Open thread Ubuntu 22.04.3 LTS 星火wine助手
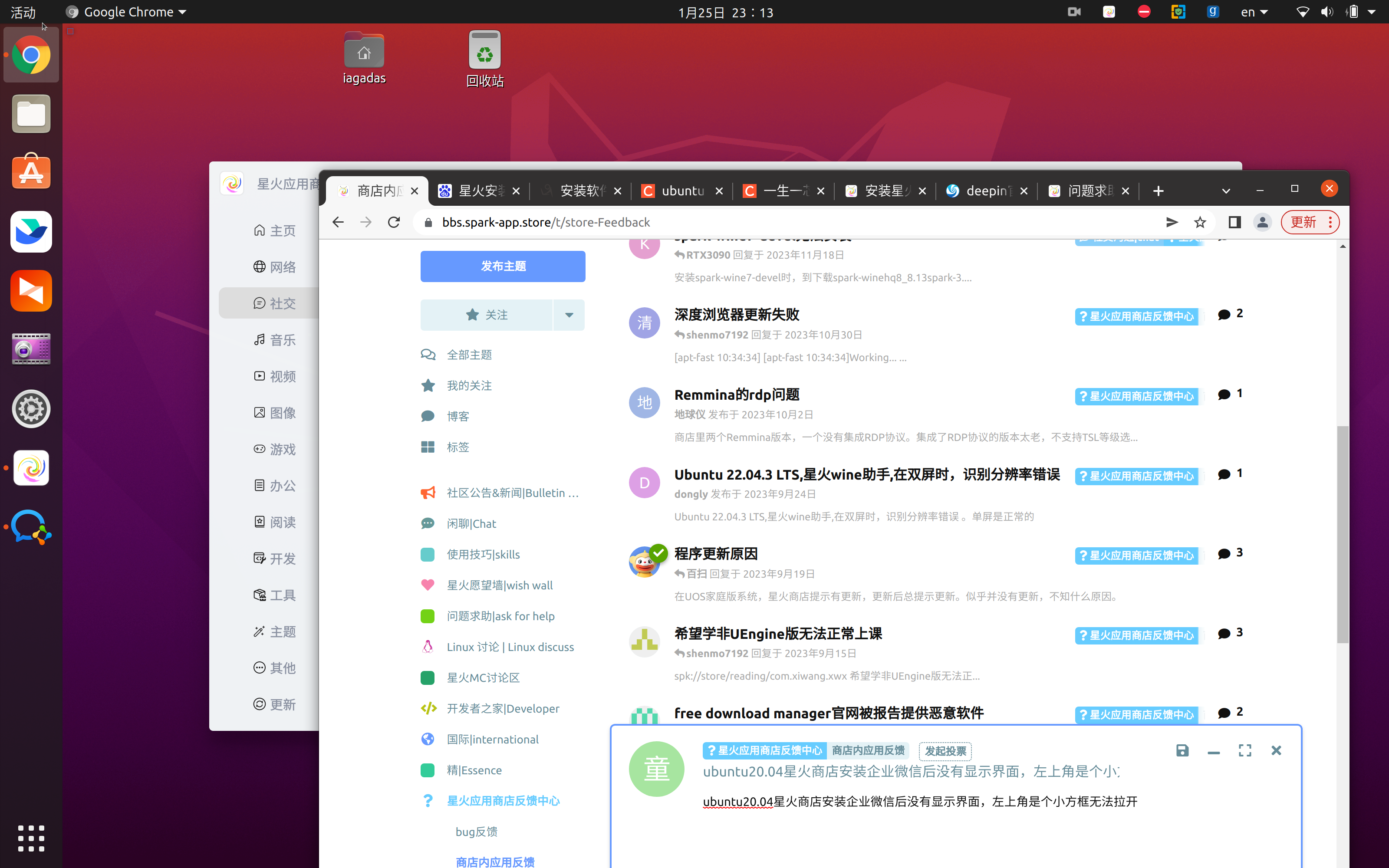1389x868 pixels. point(867,474)
